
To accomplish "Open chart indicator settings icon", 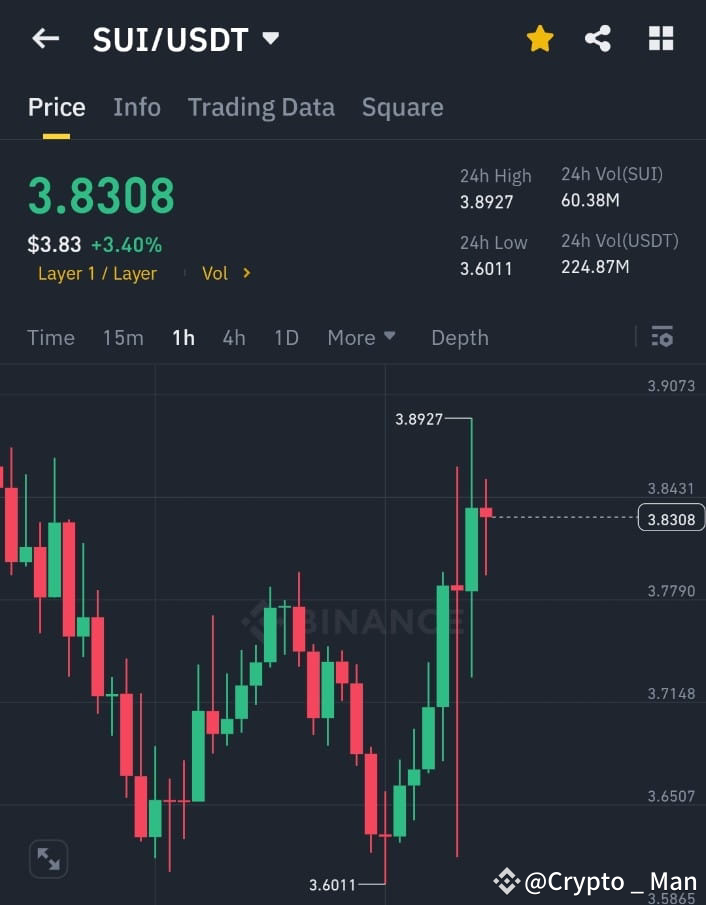I will [x=662, y=337].
